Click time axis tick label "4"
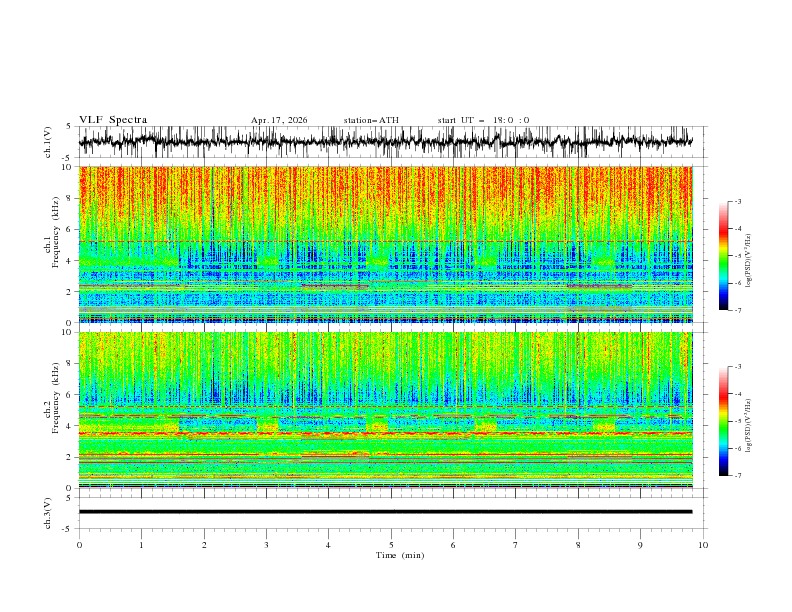The width and height of the screenshot is (792, 612). 328,545
